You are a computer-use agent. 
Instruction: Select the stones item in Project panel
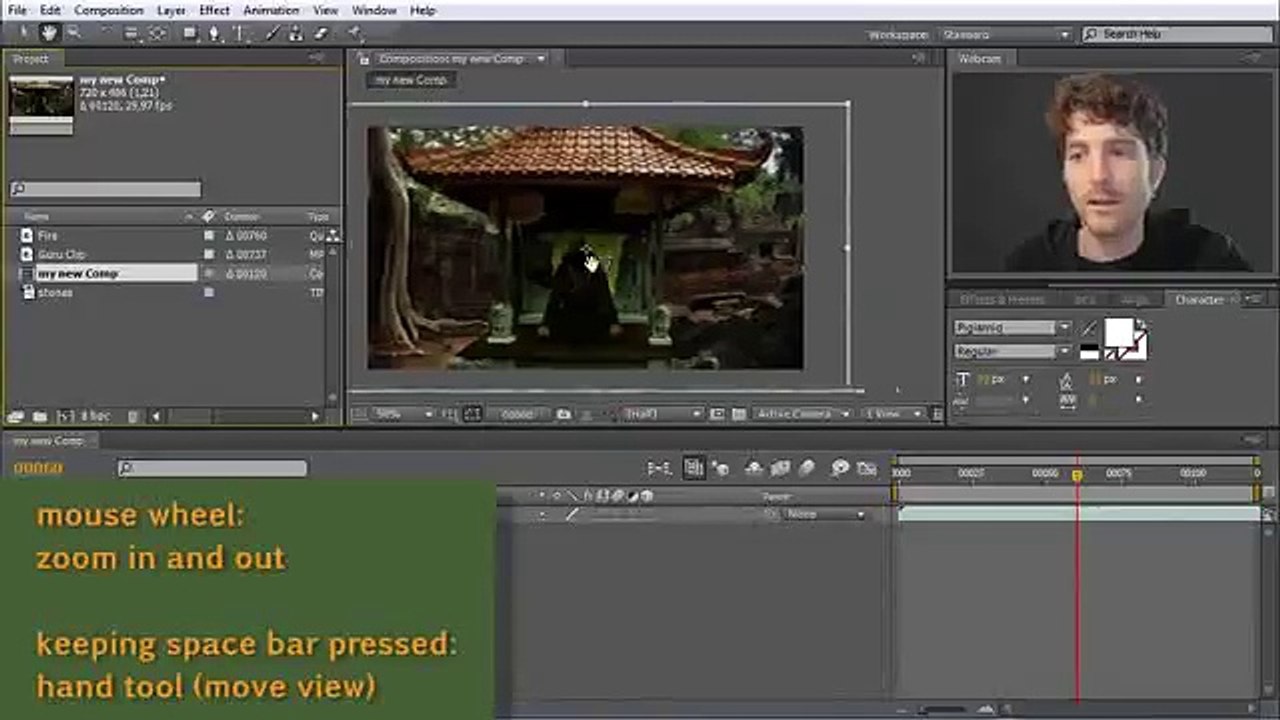coord(55,293)
